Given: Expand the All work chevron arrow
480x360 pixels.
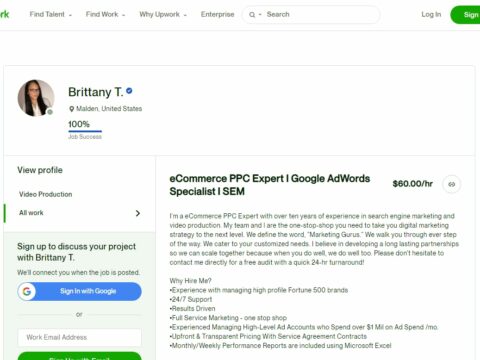Looking at the screenshot, I should 138,213.
